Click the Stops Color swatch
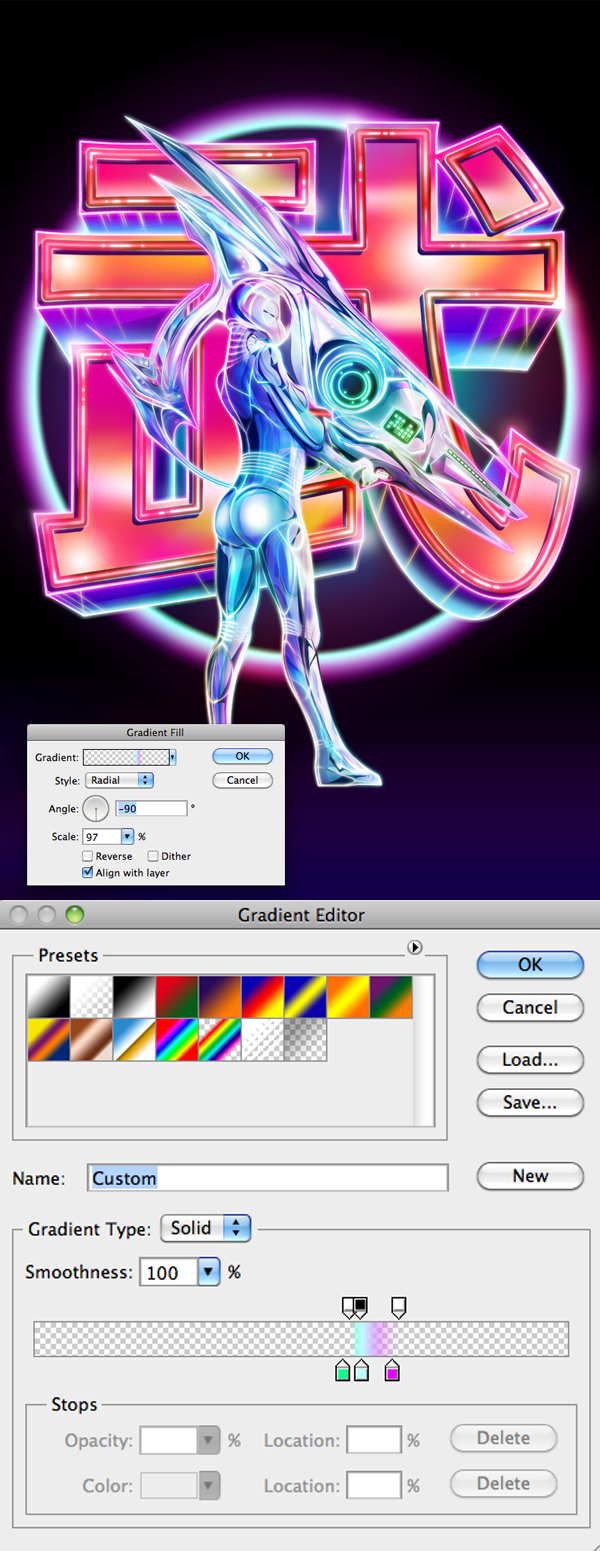Viewport: 600px width, 1551px height. [169, 1484]
